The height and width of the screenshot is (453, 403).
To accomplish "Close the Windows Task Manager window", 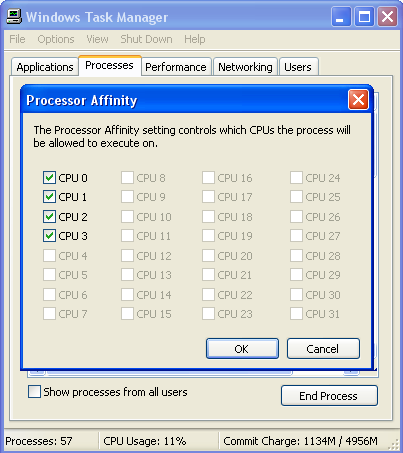I will (387, 16).
